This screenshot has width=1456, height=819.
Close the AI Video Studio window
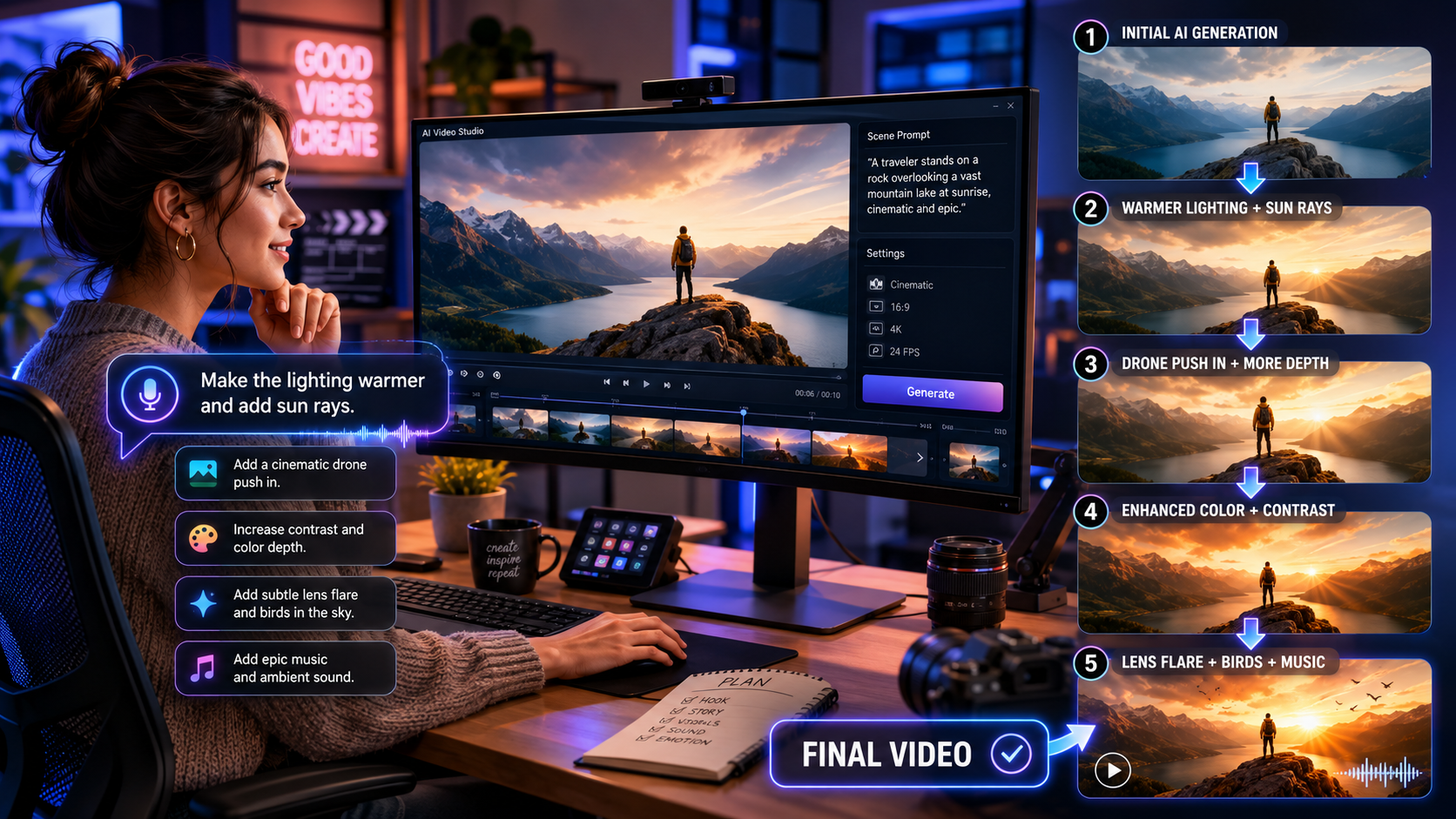tap(1011, 105)
